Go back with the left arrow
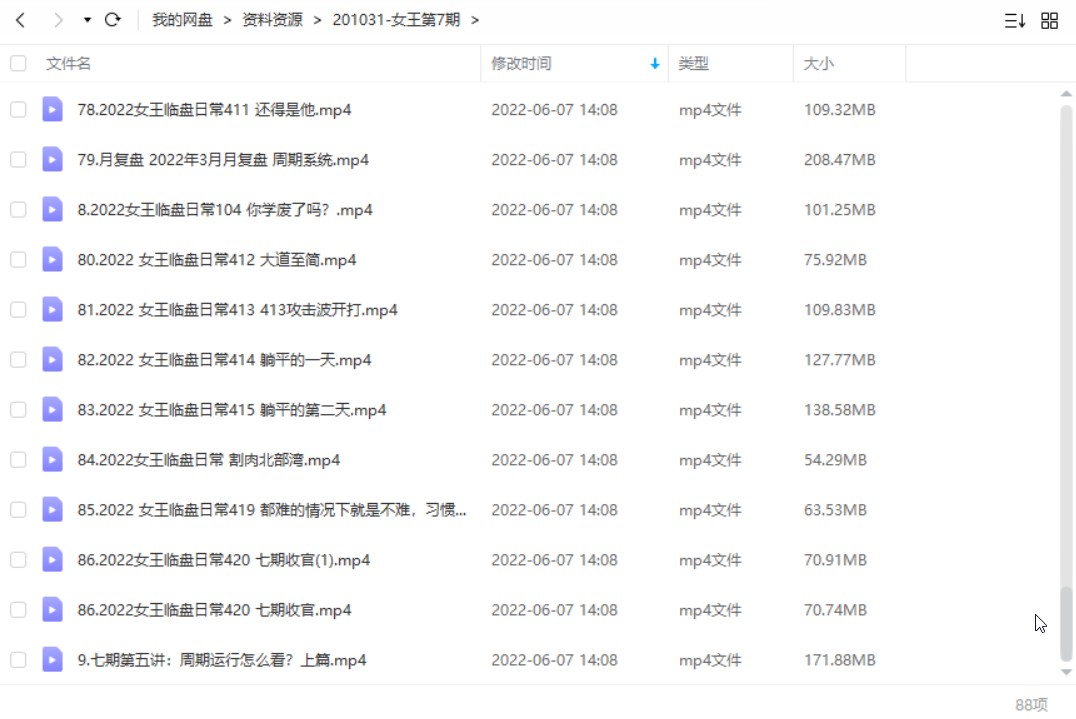1076x719 pixels. pyautogui.click(x=21, y=20)
